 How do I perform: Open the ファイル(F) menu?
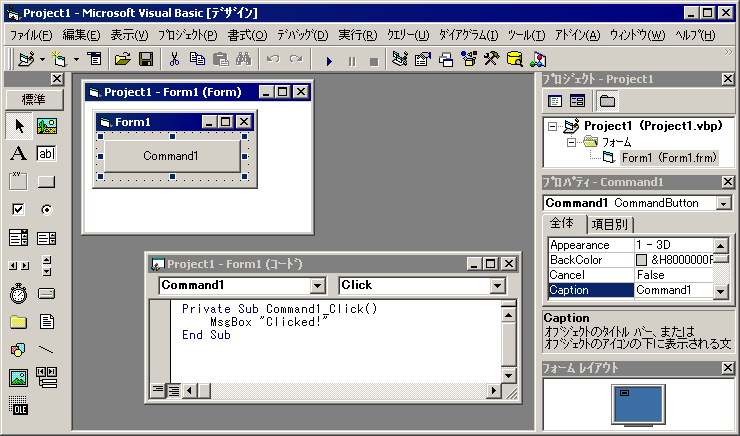tap(31, 35)
